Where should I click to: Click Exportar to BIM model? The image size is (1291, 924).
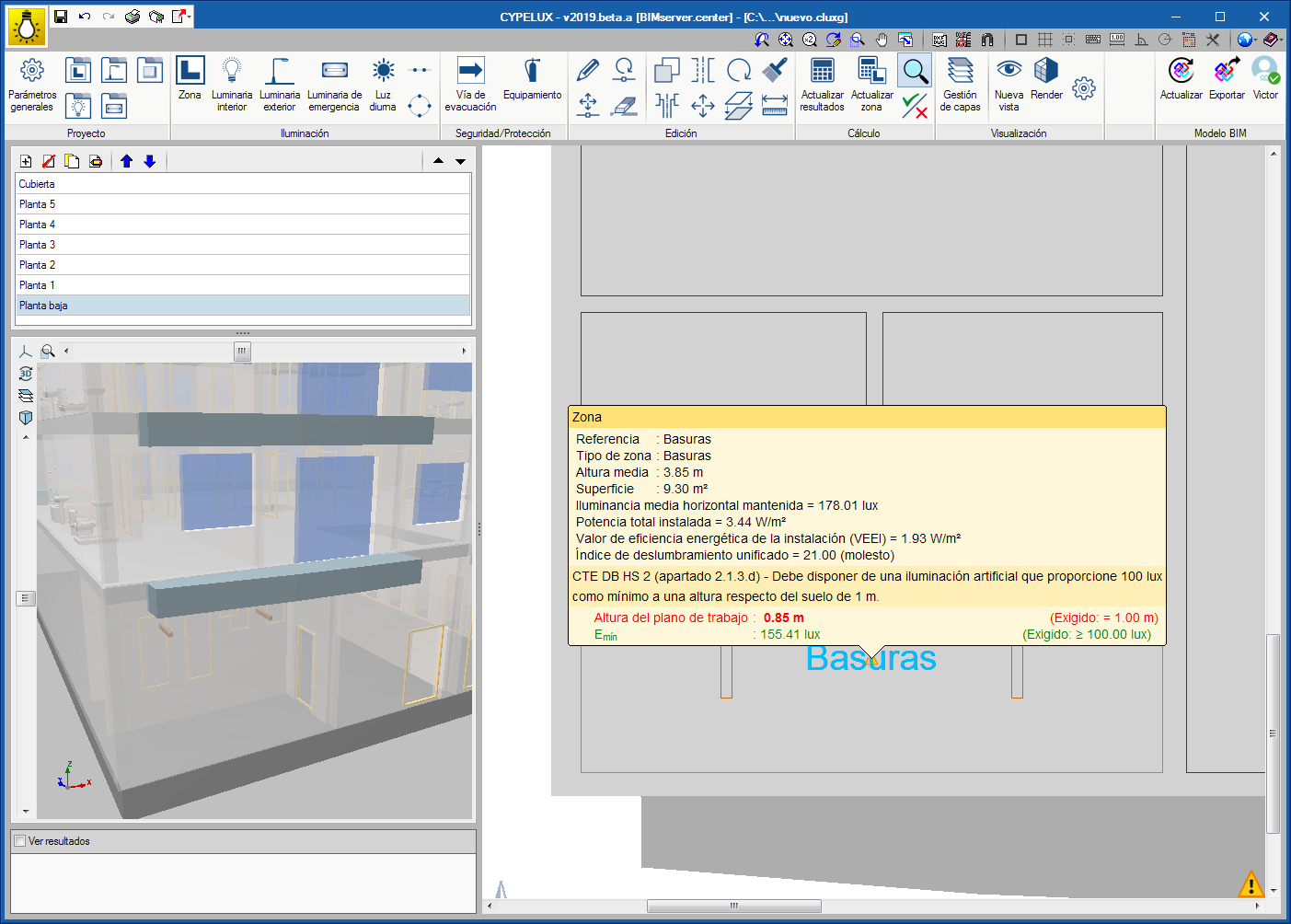pyautogui.click(x=1227, y=78)
